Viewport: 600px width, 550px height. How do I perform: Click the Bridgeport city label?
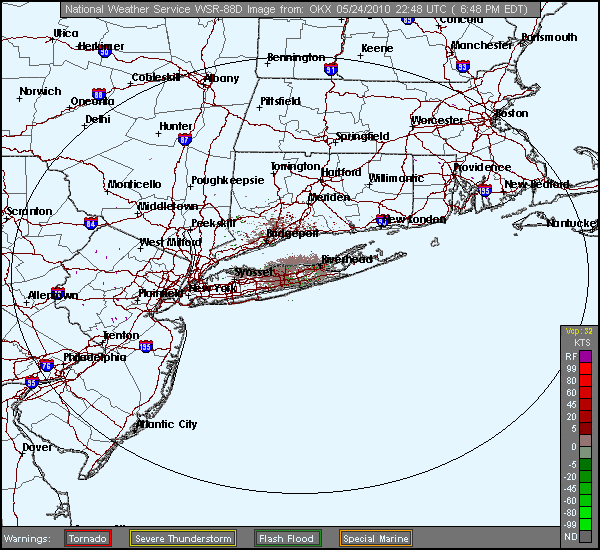click(292, 233)
